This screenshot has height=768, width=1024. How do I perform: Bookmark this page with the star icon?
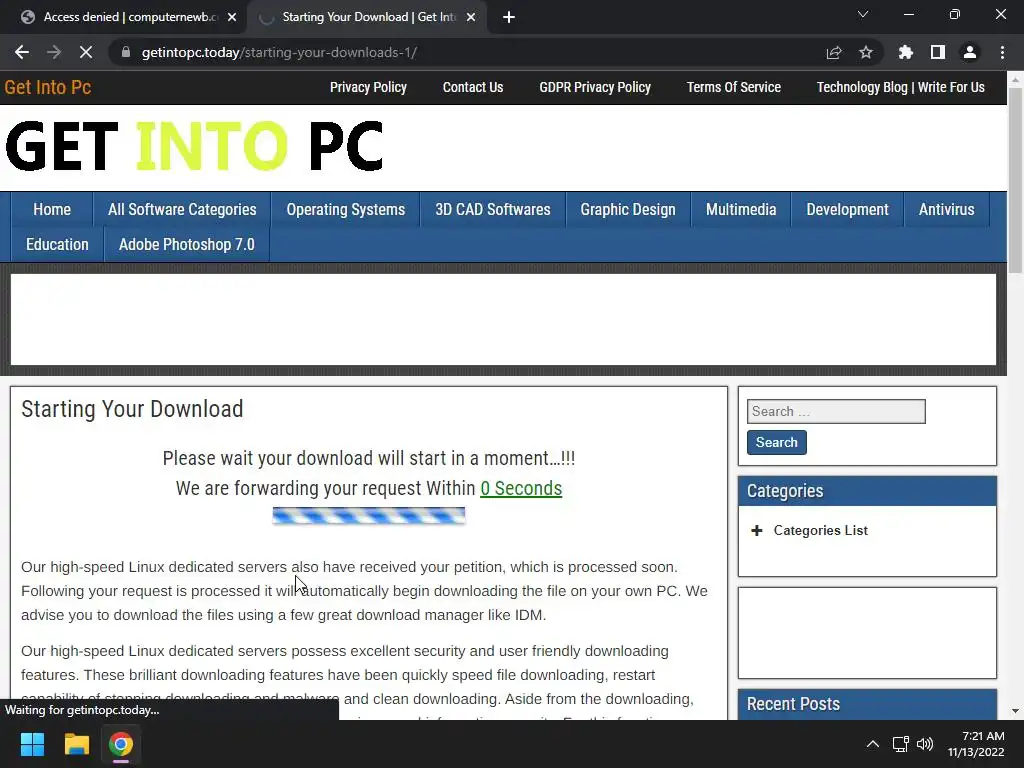866,52
